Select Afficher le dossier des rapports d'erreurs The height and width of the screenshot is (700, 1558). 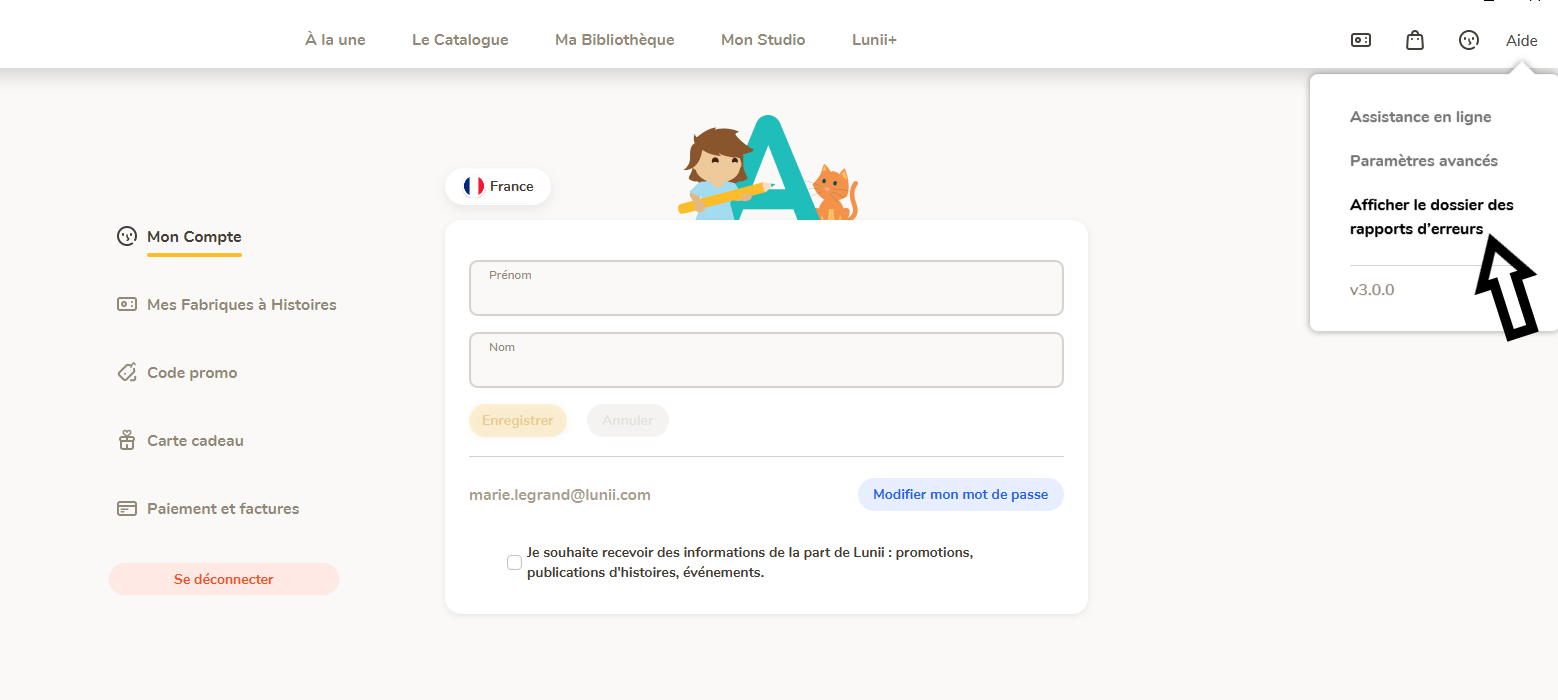(x=1432, y=217)
